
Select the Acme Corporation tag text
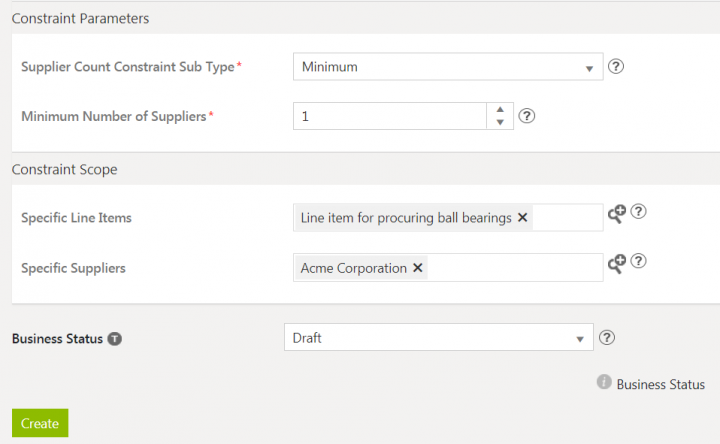(x=353, y=268)
